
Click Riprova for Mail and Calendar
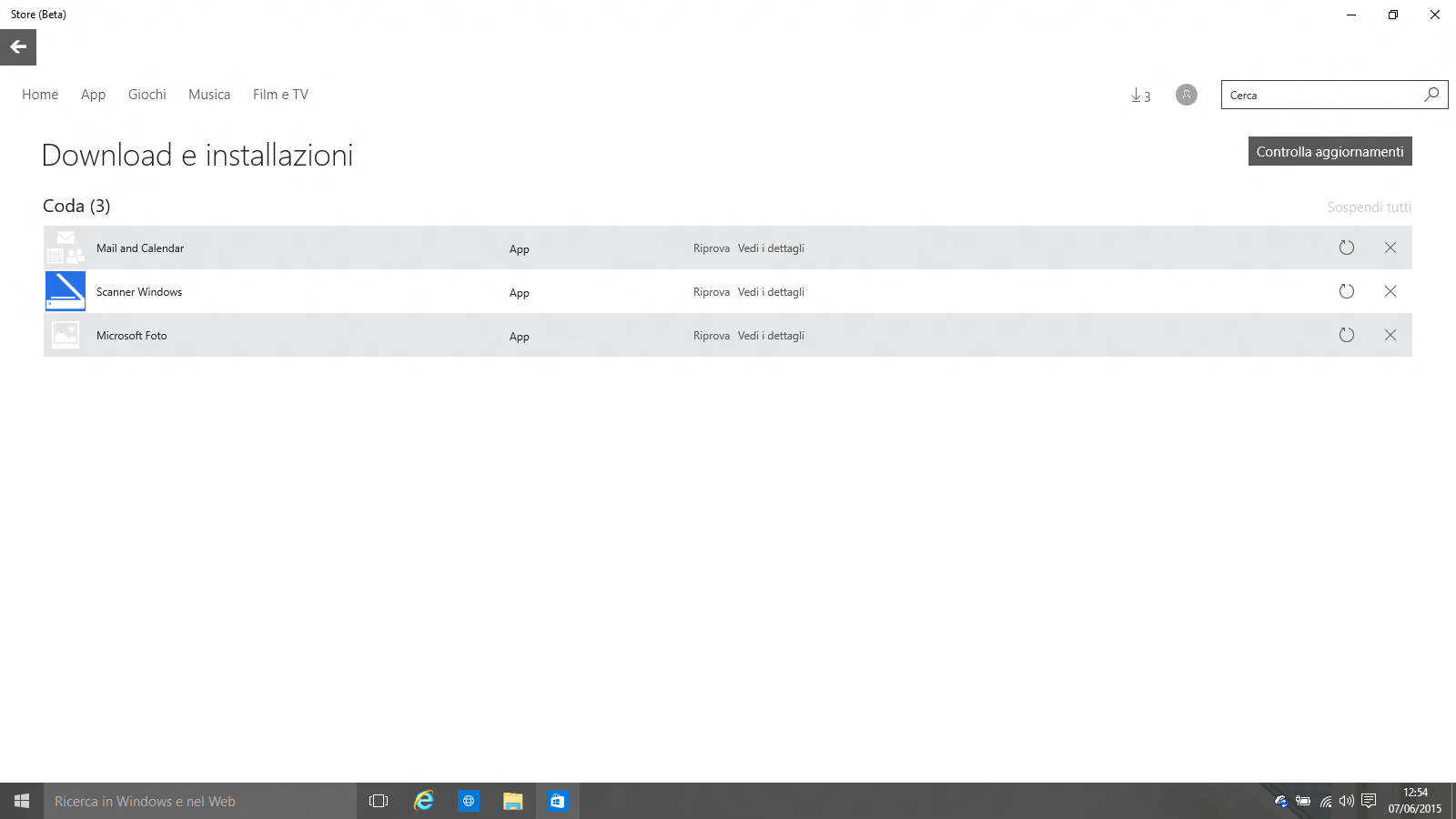(712, 248)
